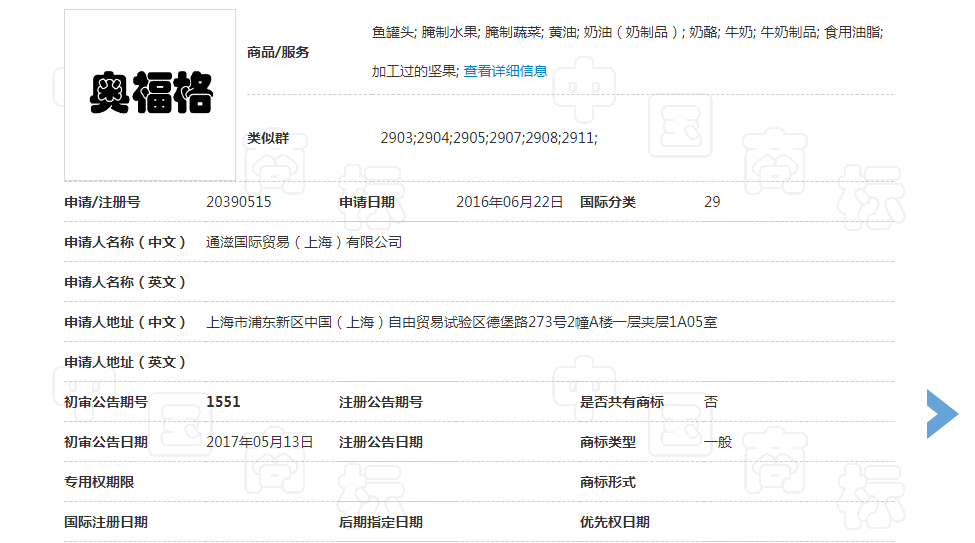Click the 初审公告期号 label

coord(106,402)
